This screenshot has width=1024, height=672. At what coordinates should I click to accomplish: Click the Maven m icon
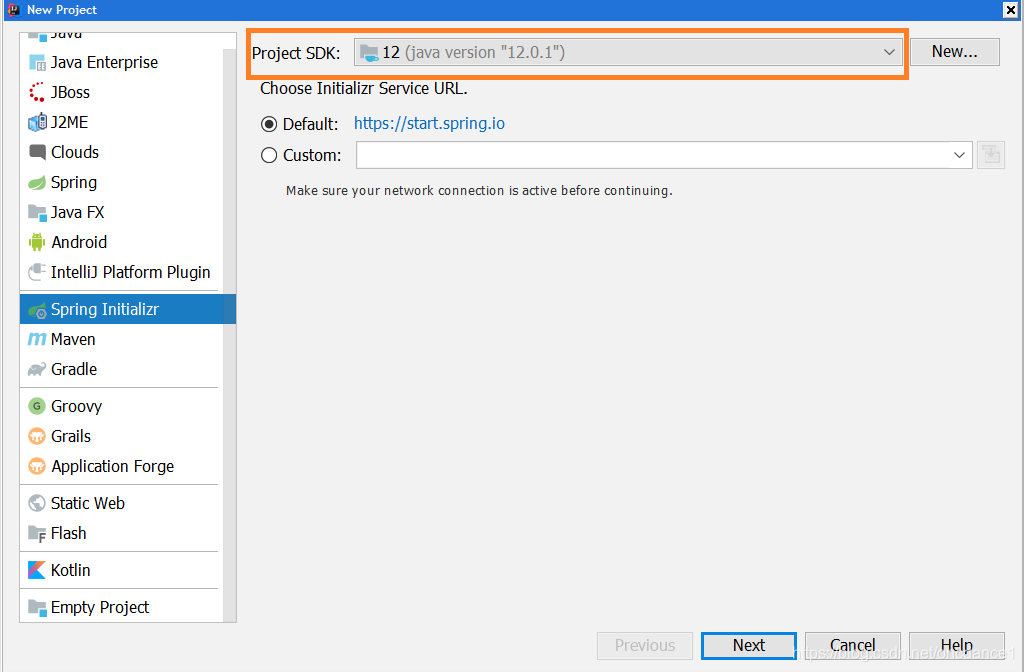pyautogui.click(x=37, y=340)
